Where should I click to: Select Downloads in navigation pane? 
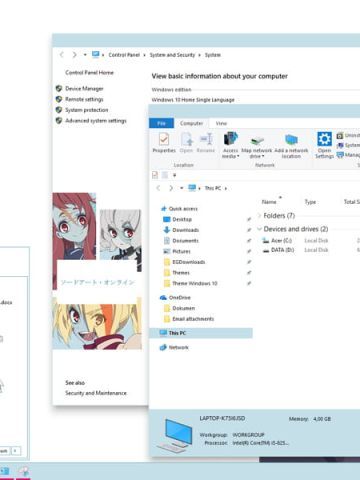[185, 230]
